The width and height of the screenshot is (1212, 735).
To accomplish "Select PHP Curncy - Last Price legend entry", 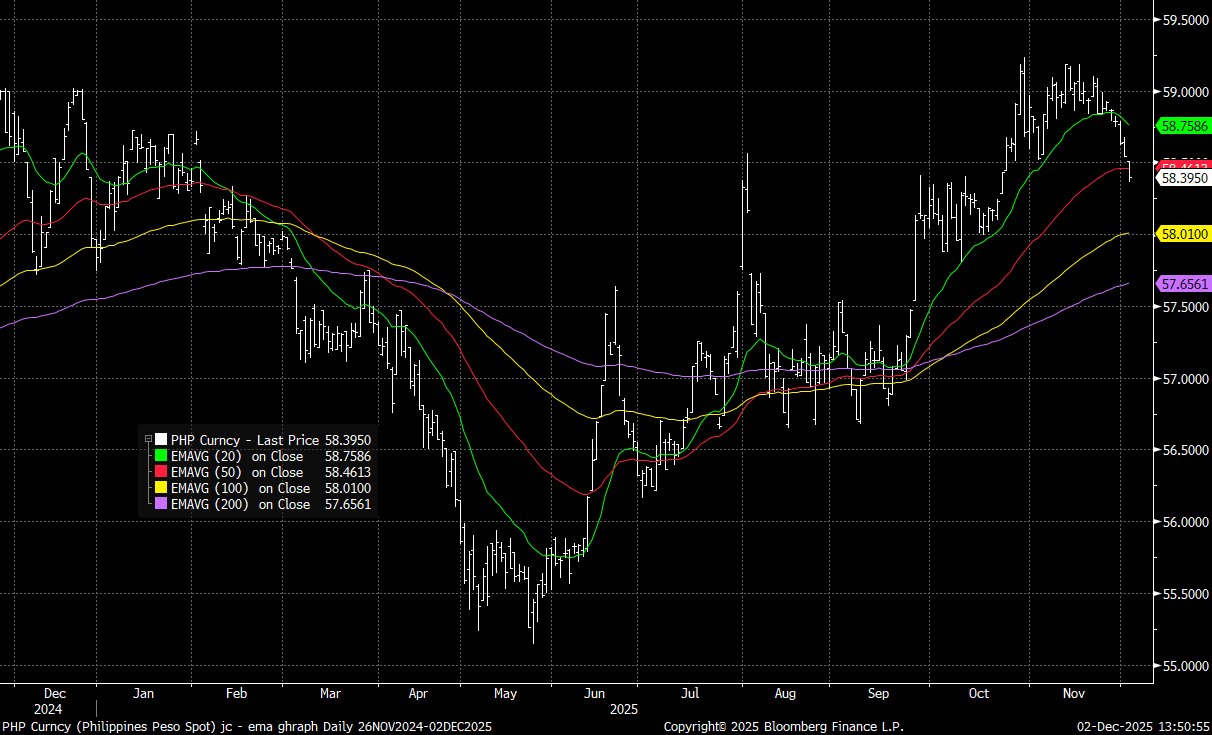I will pyautogui.click(x=245, y=439).
